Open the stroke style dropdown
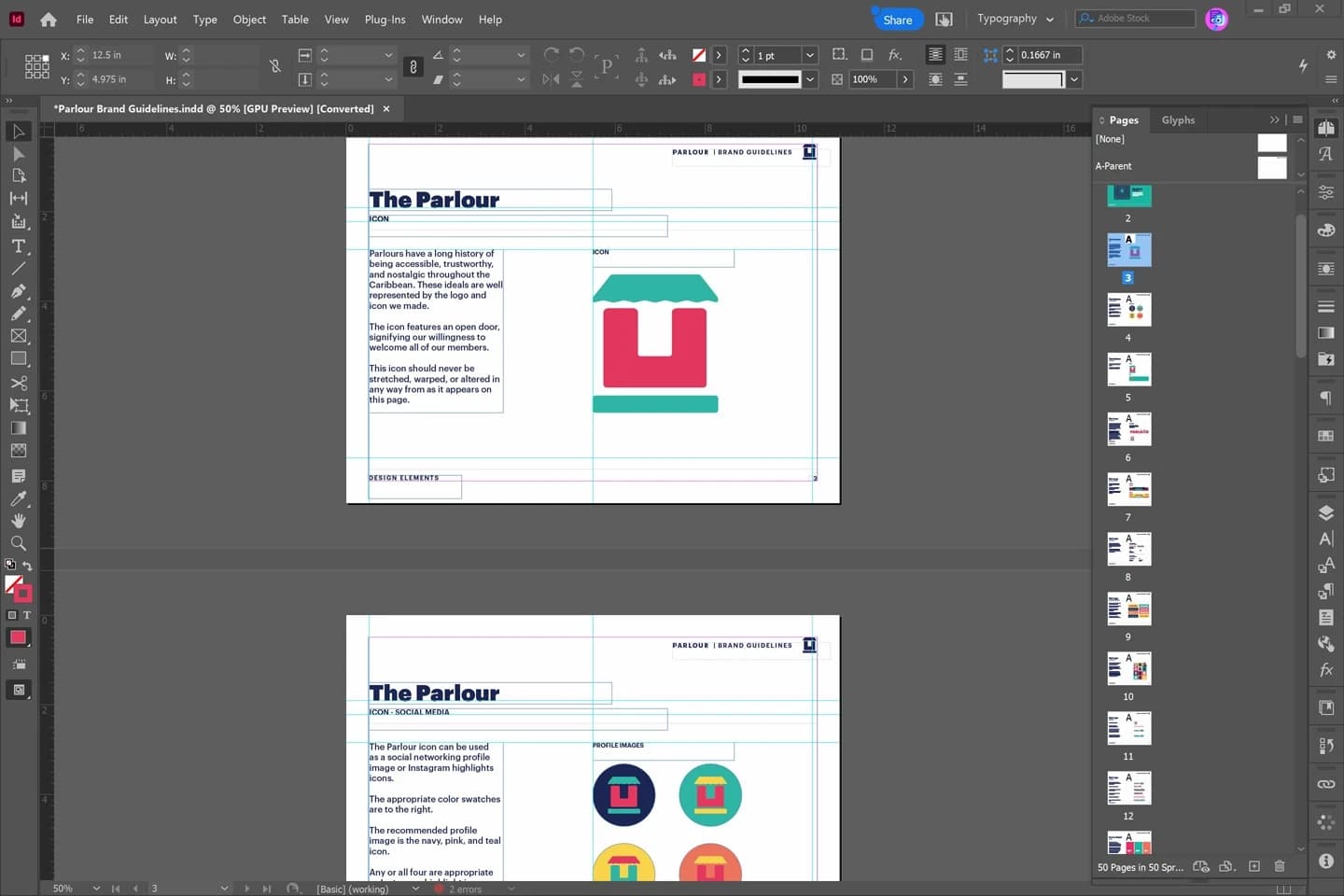This screenshot has width=1344, height=896. pos(810,79)
